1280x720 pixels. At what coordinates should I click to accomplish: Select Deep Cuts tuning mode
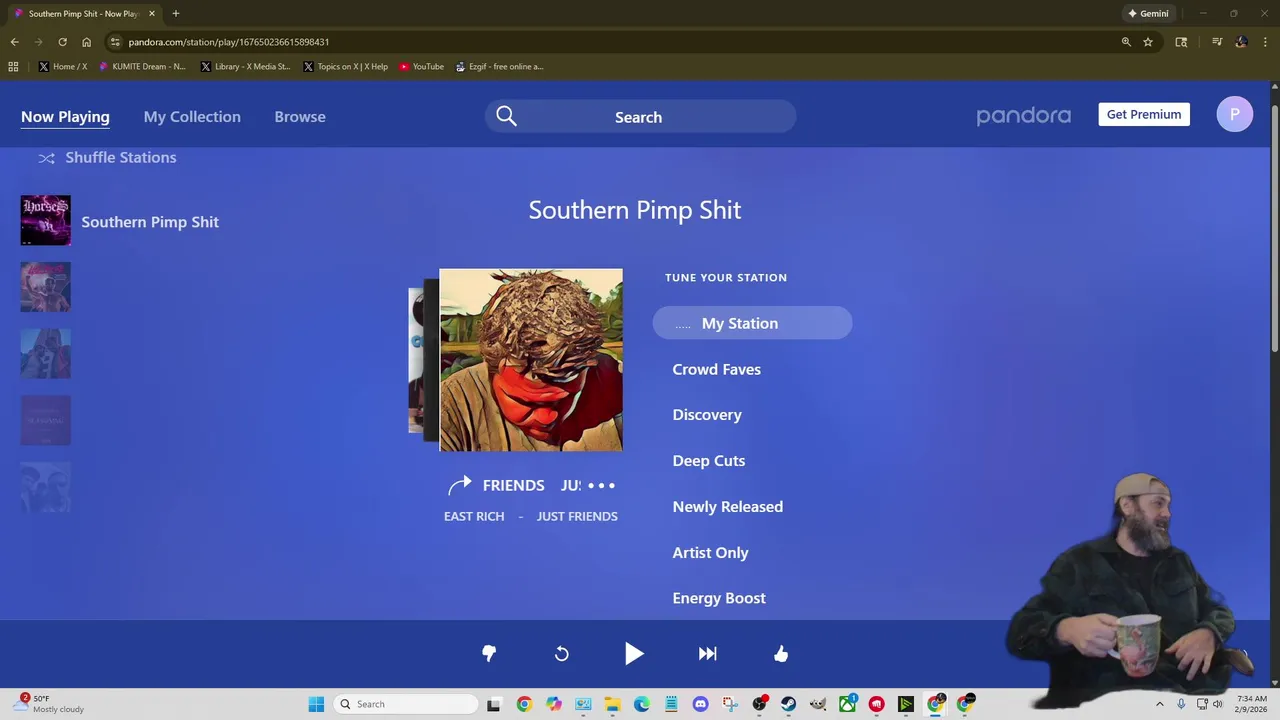coord(709,461)
